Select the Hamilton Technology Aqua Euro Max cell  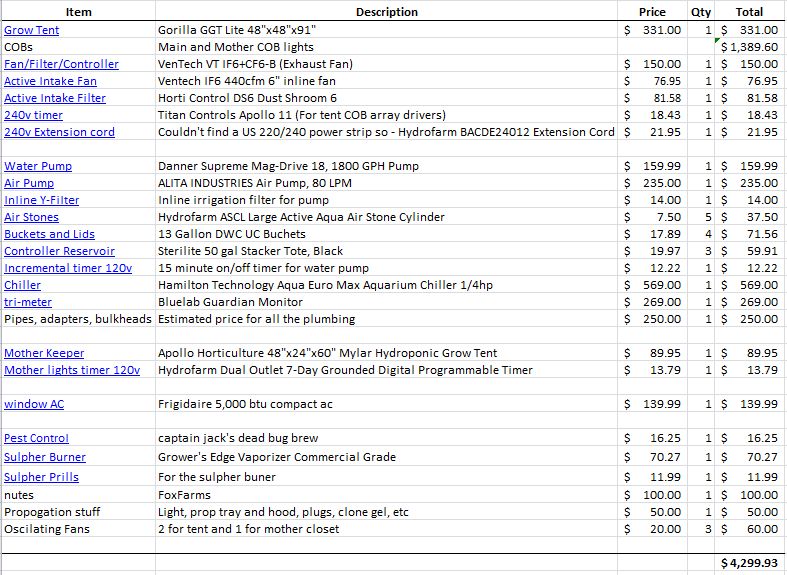click(x=386, y=285)
